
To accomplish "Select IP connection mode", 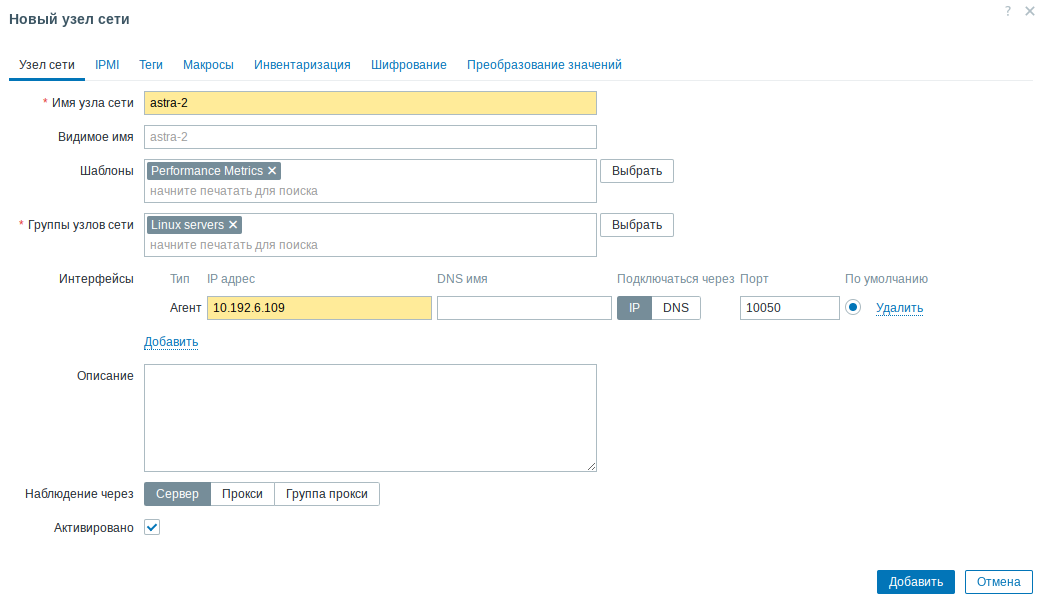I will pos(634,308).
